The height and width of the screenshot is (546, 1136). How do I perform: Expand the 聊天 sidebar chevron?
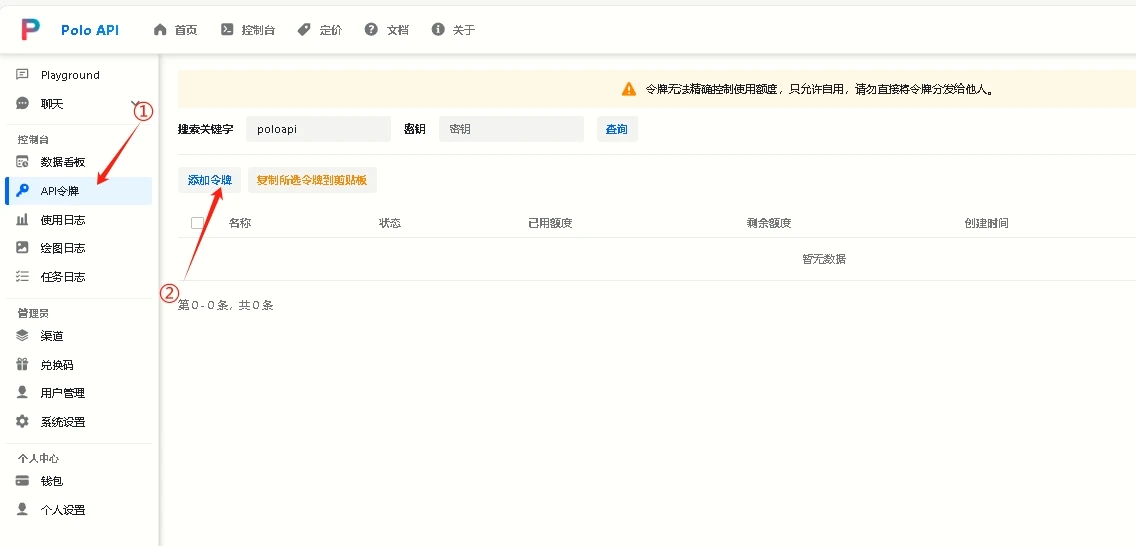point(135,104)
